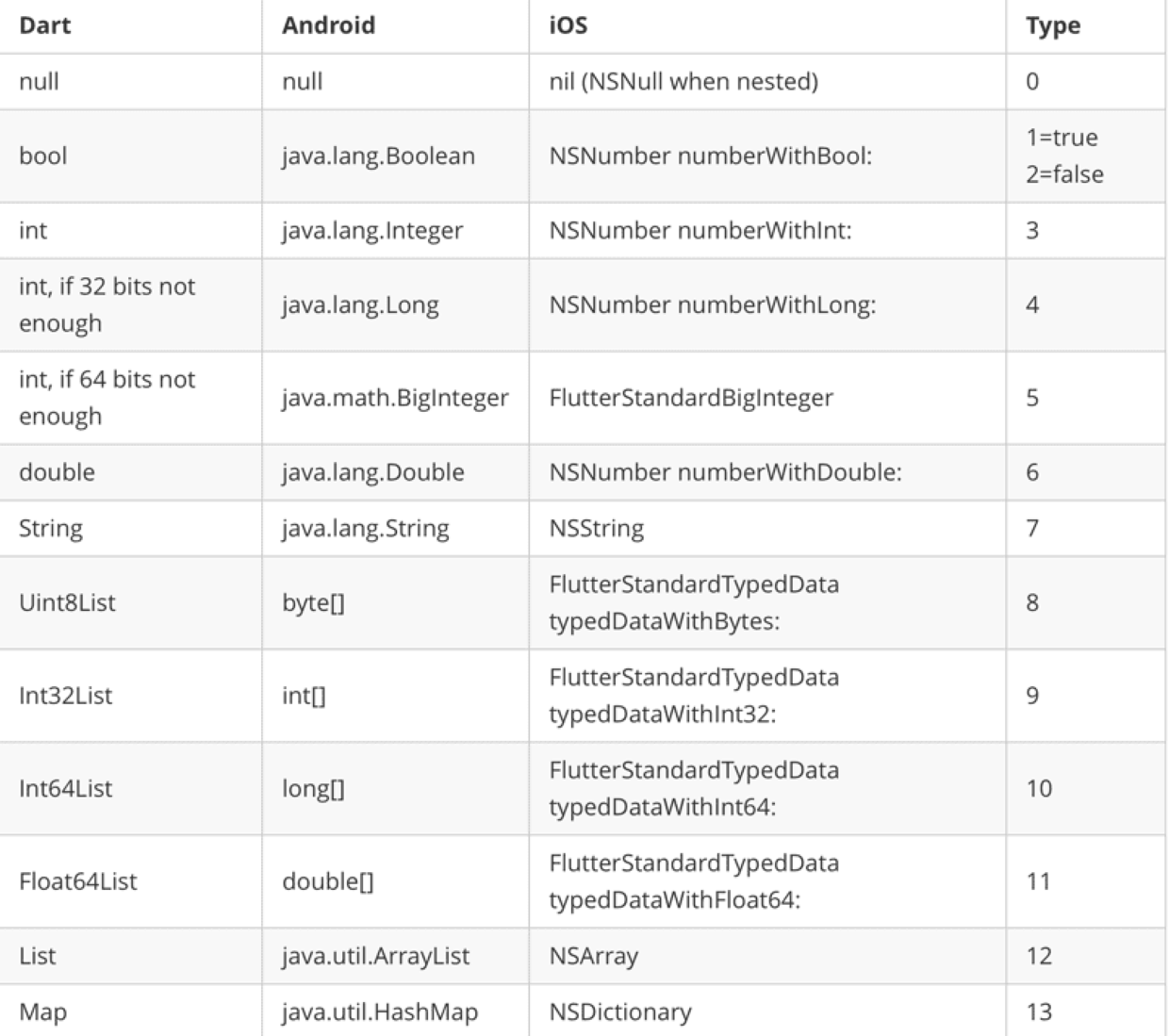Select the NSString cell

(597, 528)
